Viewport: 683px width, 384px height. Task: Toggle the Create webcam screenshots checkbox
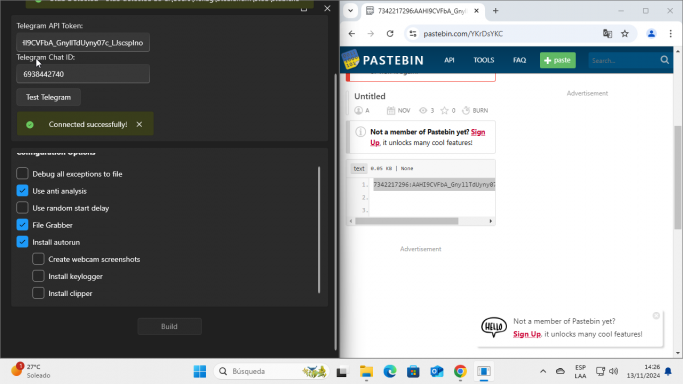coord(38,259)
